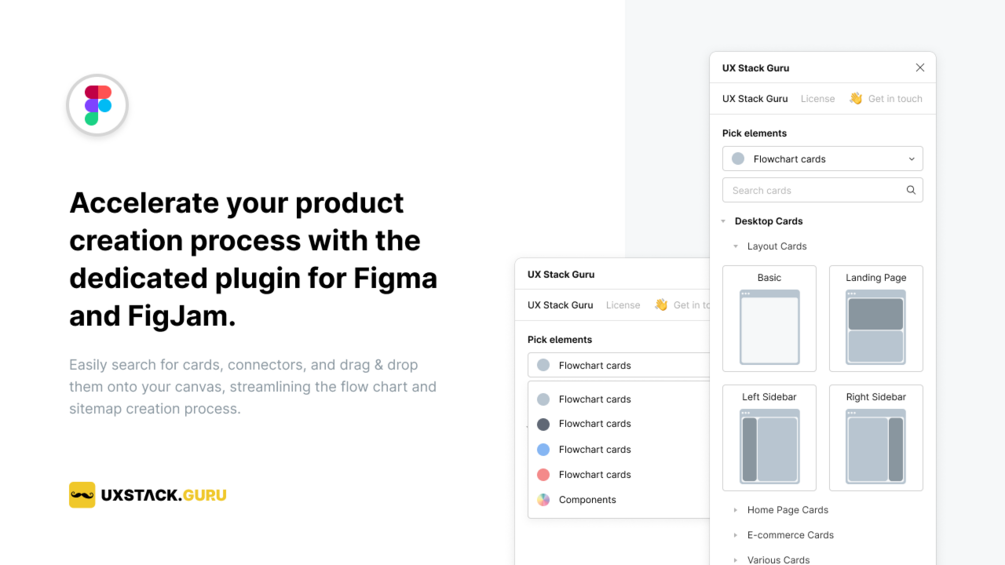Collapse the Desktop Cards section

724,221
